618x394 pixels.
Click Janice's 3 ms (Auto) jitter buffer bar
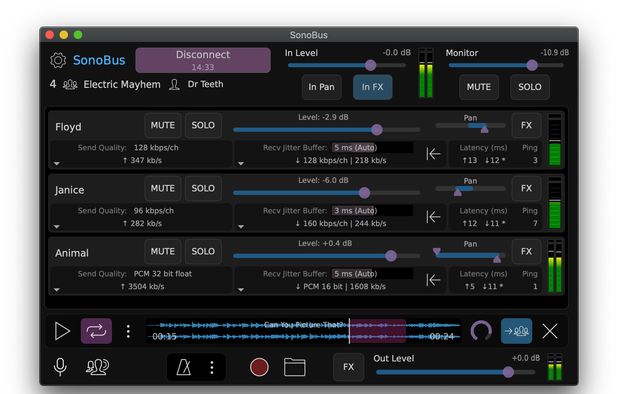click(372, 211)
